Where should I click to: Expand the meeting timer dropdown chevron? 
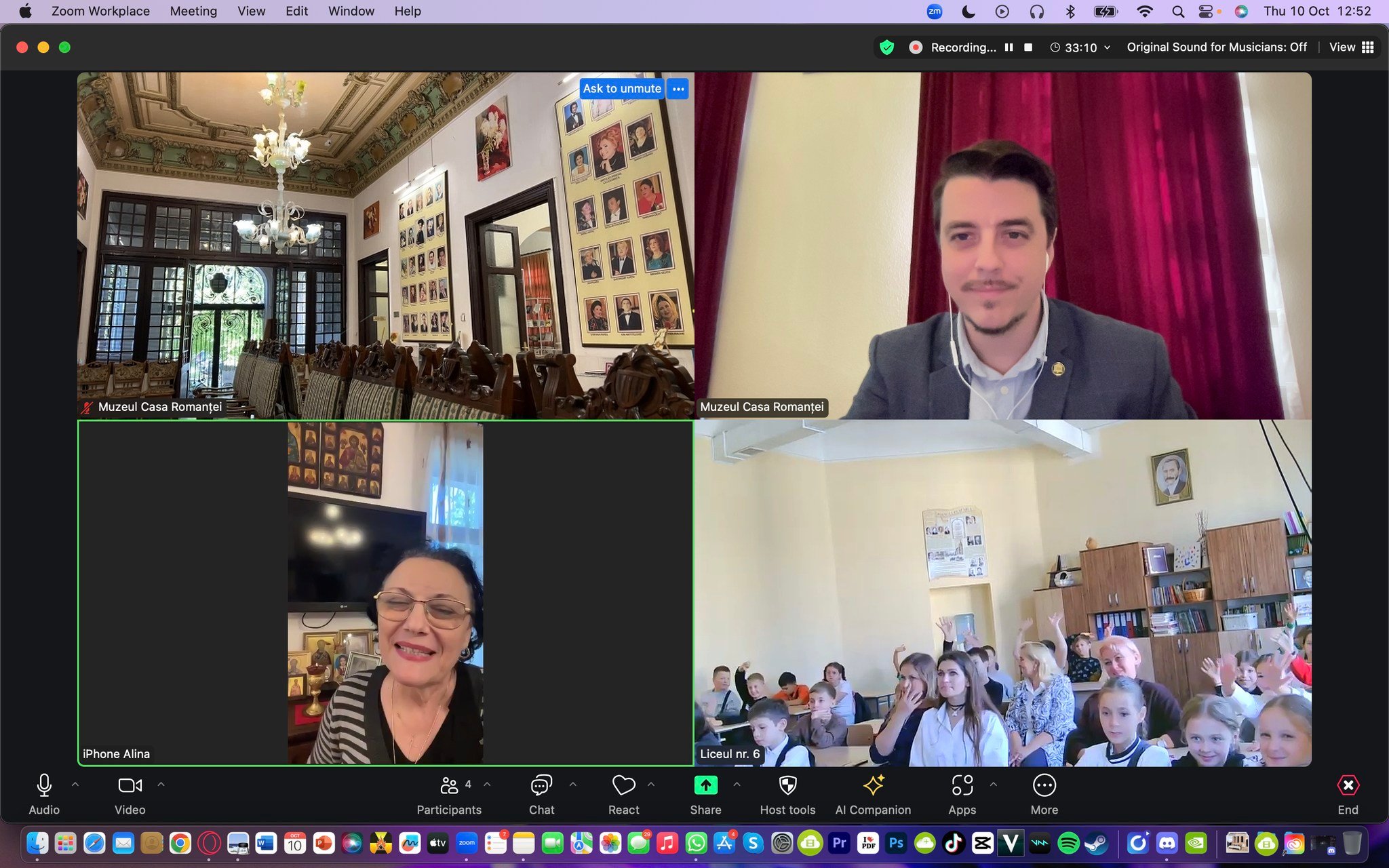click(1107, 47)
